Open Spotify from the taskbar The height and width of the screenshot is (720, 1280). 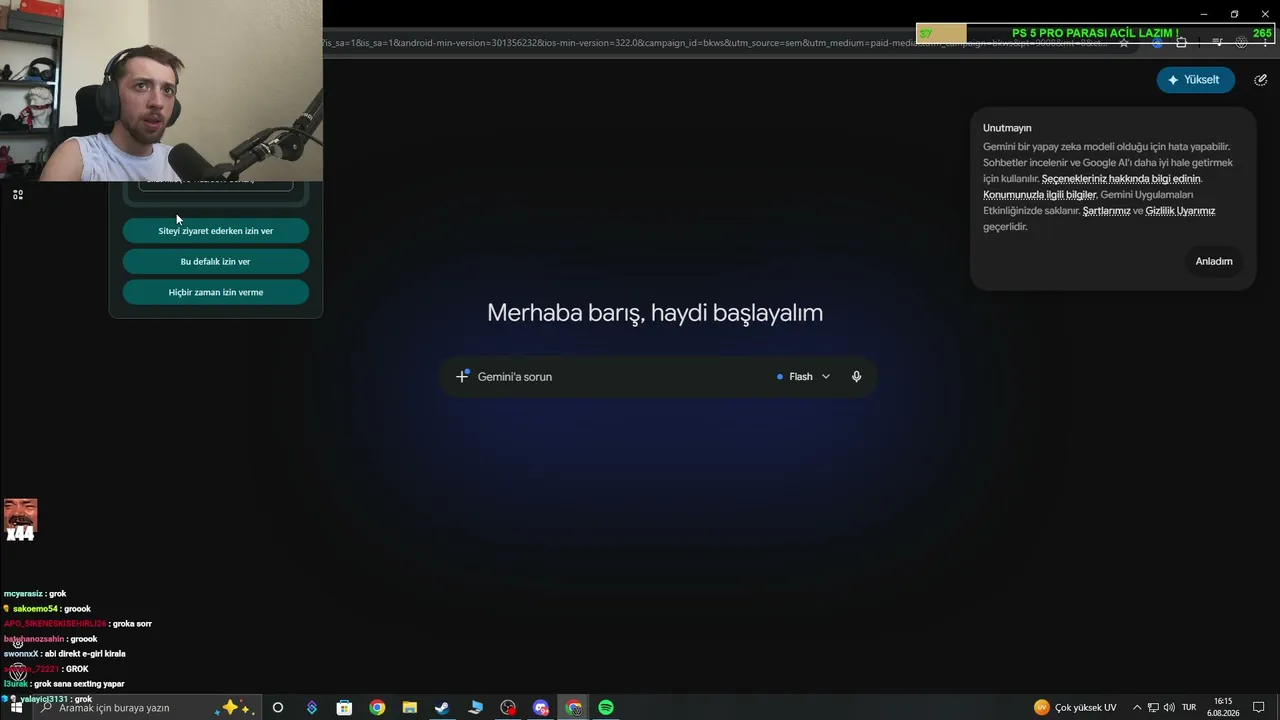pyautogui.click(x=606, y=708)
